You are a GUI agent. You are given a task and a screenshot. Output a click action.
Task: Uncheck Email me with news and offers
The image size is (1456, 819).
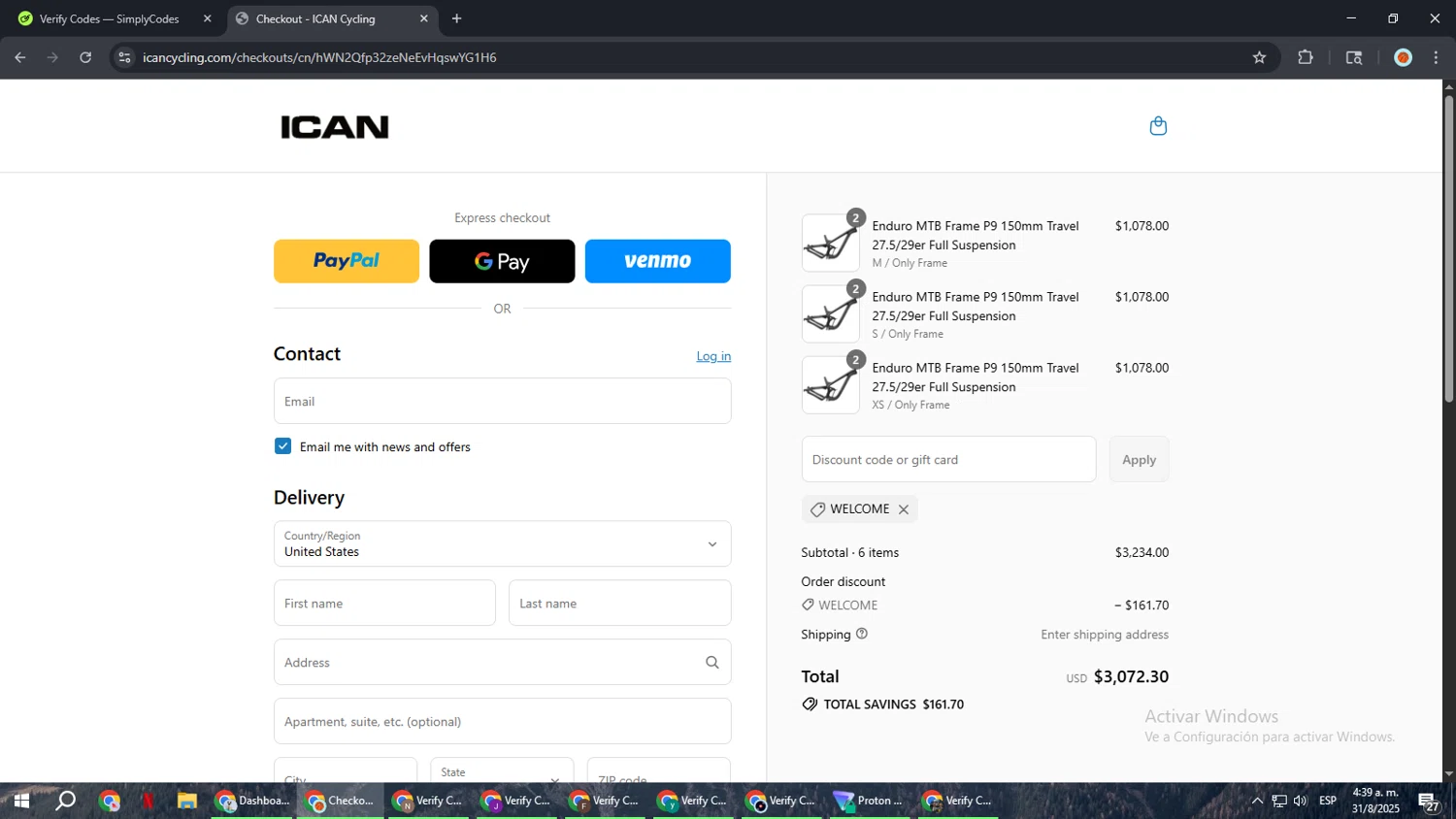point(283,446)
